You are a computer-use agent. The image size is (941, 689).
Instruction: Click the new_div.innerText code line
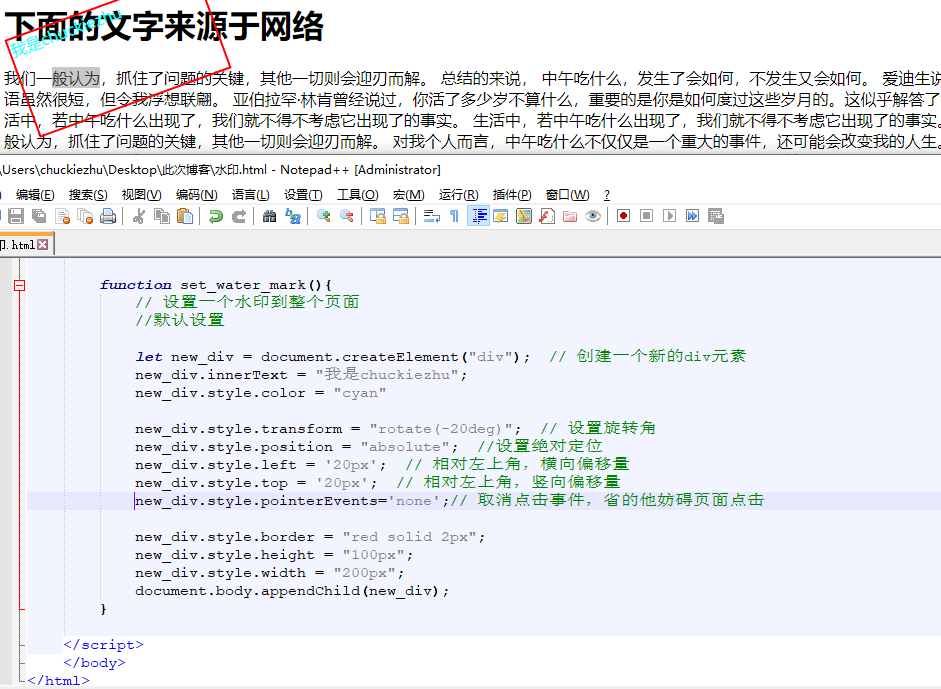[301, 375]
